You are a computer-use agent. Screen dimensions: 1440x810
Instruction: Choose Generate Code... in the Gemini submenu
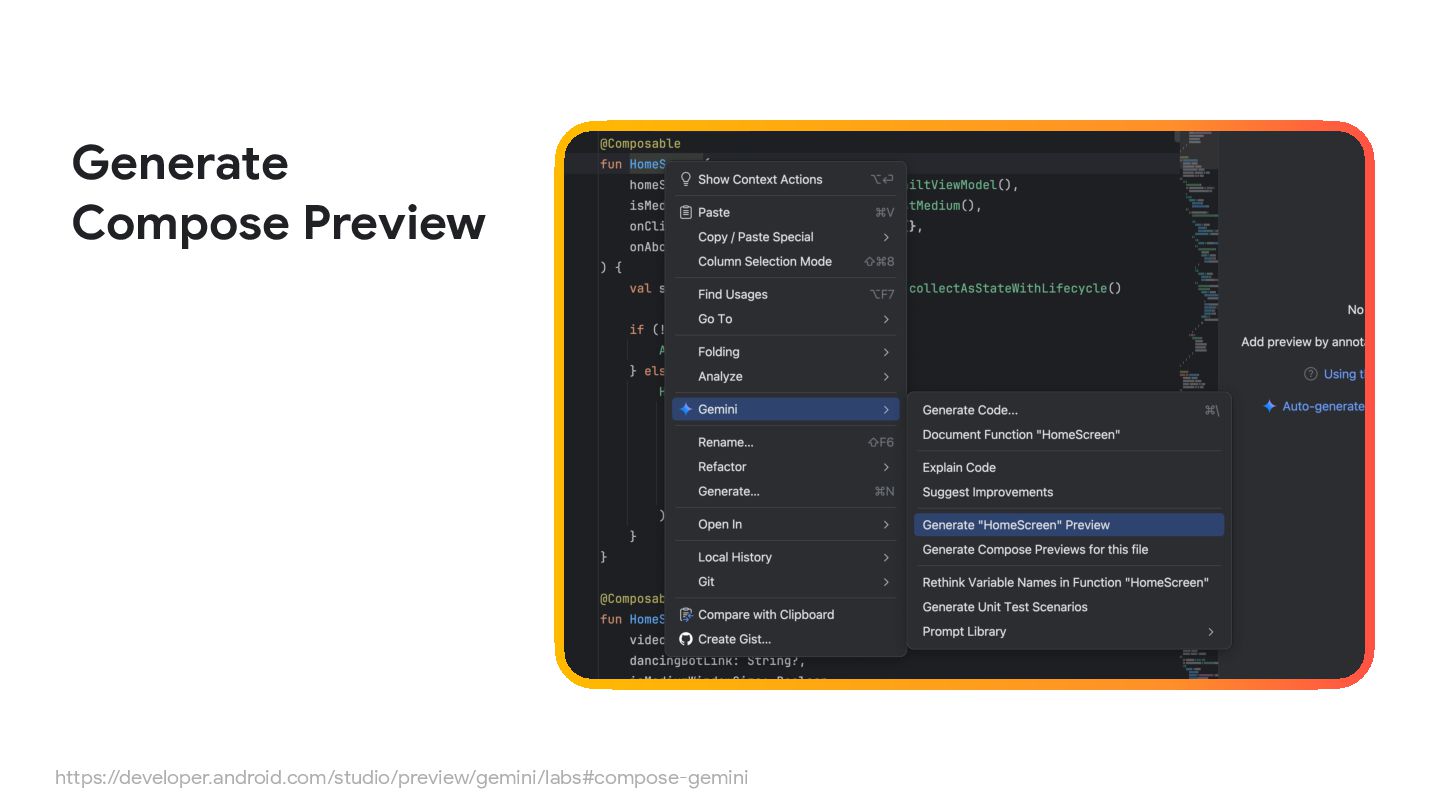click(1069, 410)
